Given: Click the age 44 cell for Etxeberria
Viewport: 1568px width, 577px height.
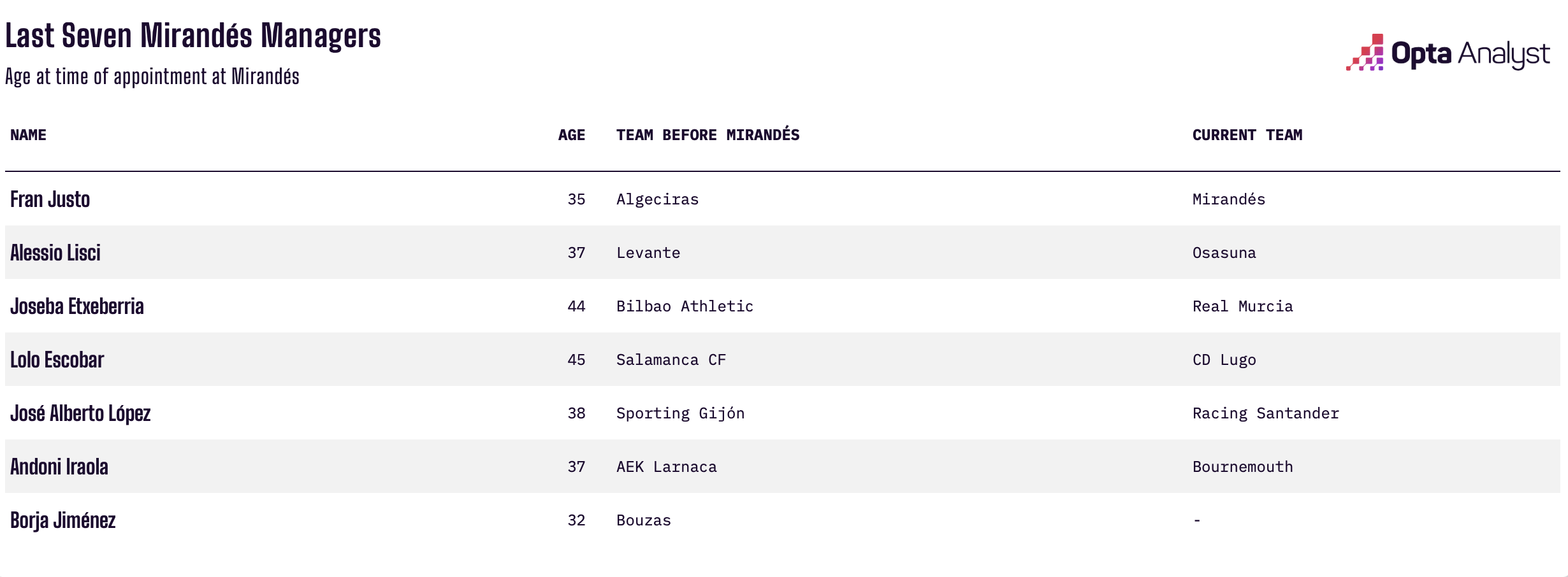Looking at the screenshot, I should click(x=576, y=306).
